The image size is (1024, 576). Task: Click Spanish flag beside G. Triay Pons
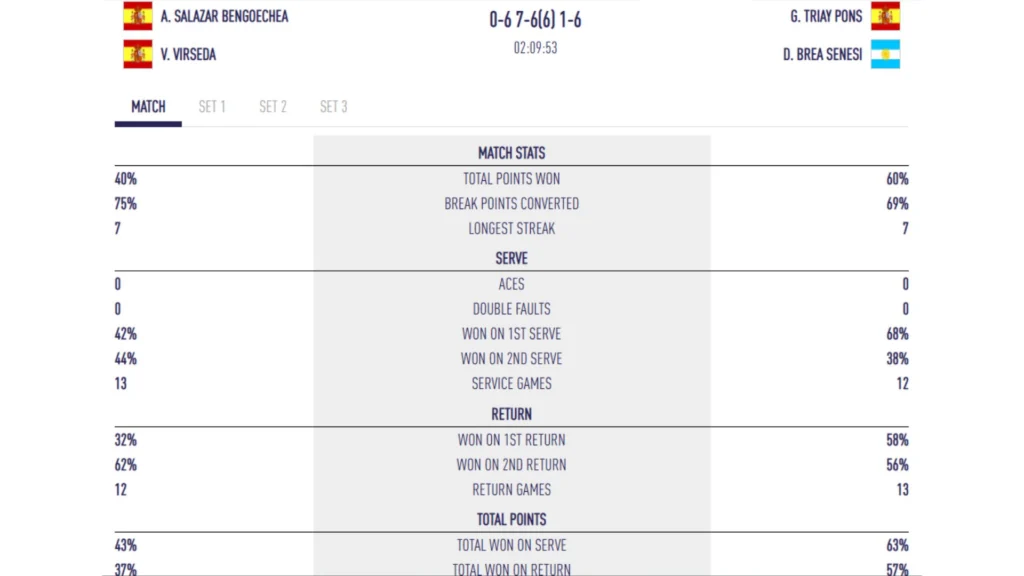tap(885, 16)
